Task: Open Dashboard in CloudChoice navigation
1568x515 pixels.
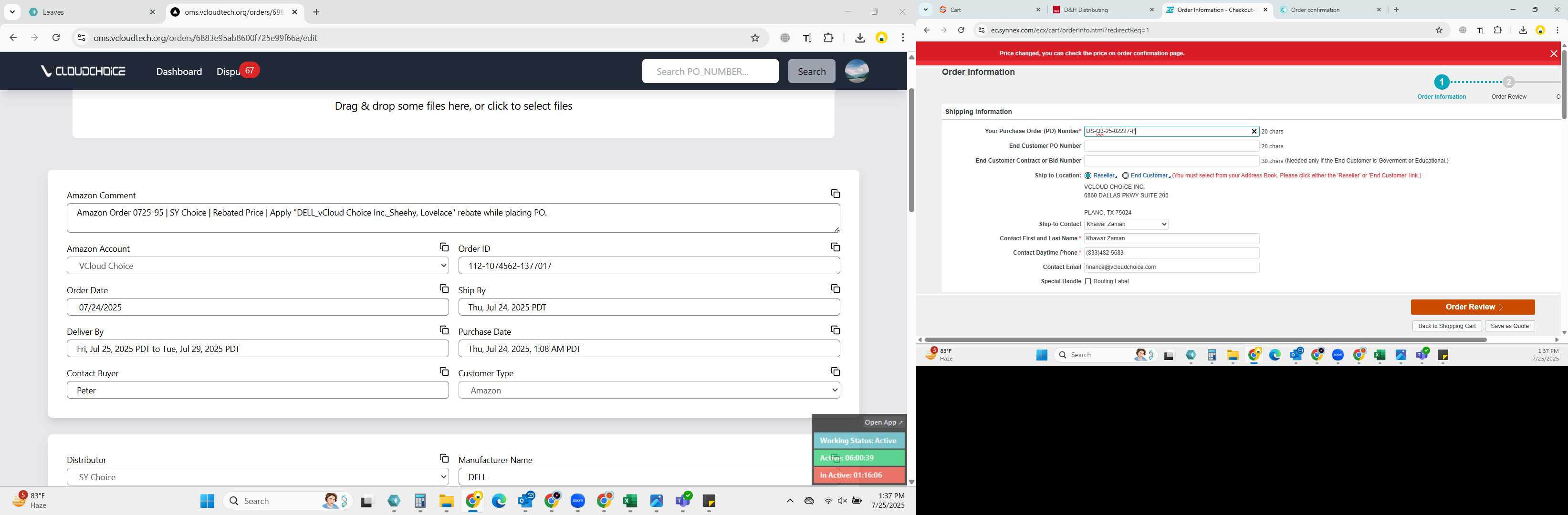Action: pyautogui.click(x=179, y=72)
